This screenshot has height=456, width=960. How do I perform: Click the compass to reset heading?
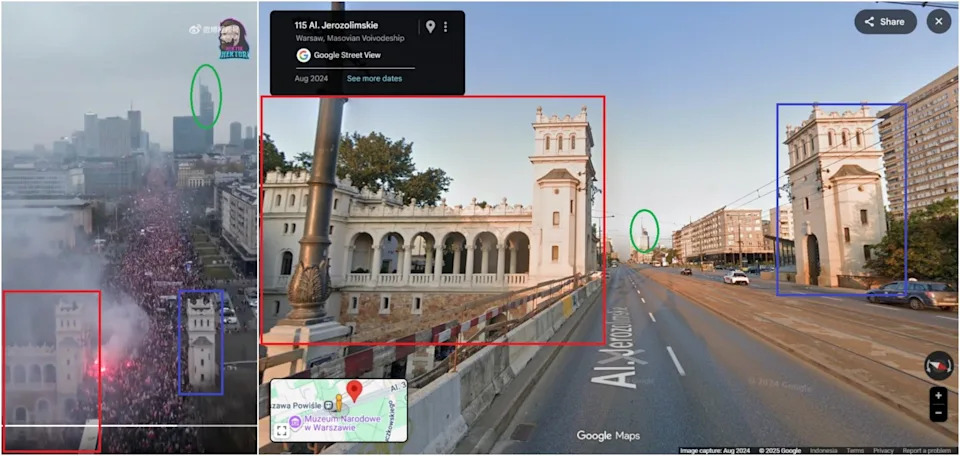939,365
